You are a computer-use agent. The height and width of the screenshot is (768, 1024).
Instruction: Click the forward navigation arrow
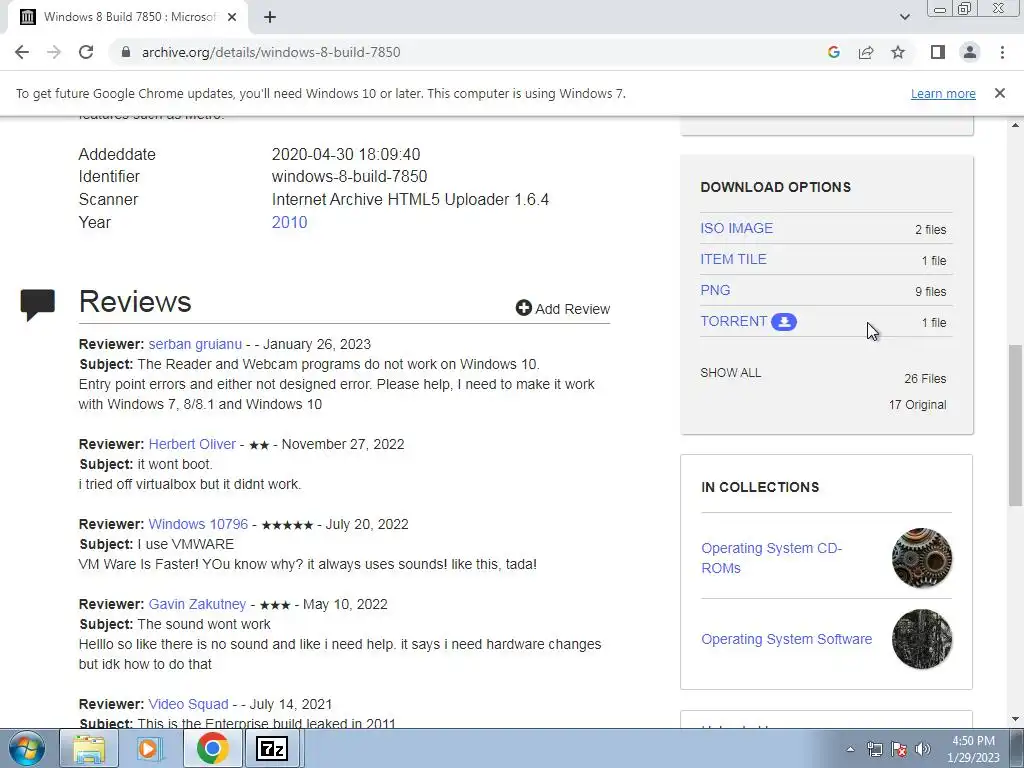coord(54,52)
